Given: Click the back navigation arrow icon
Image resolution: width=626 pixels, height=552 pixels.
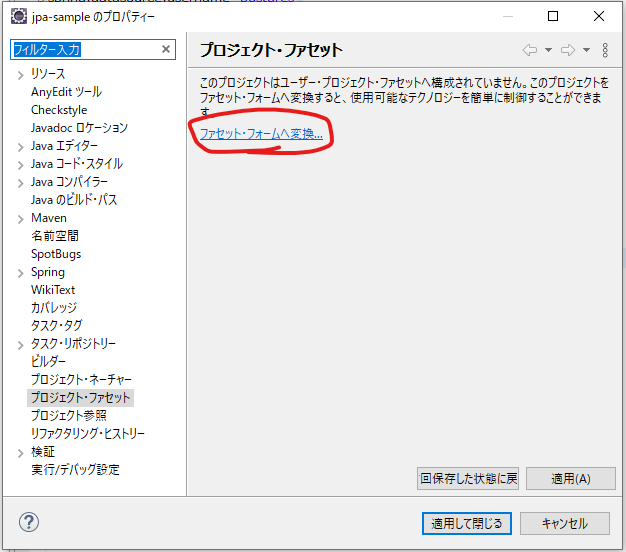Looking at the screenshot, I should pos(530,50).
